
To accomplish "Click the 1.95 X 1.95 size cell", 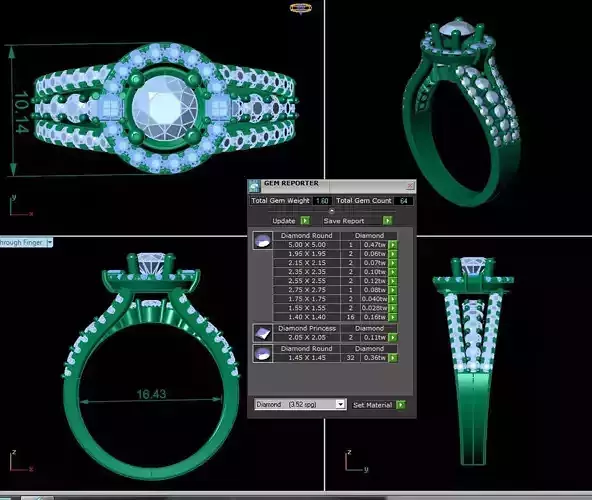I will [307, 254].
